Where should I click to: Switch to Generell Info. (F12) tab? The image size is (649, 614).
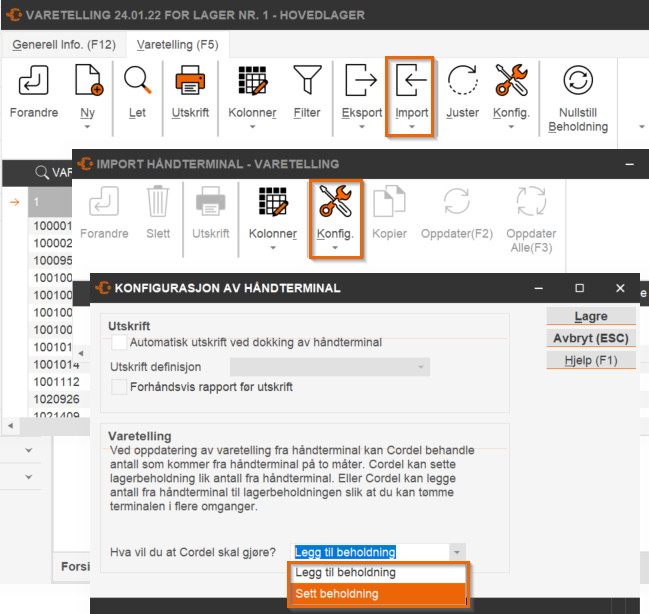pyautogui.click(x=64, y=45)
